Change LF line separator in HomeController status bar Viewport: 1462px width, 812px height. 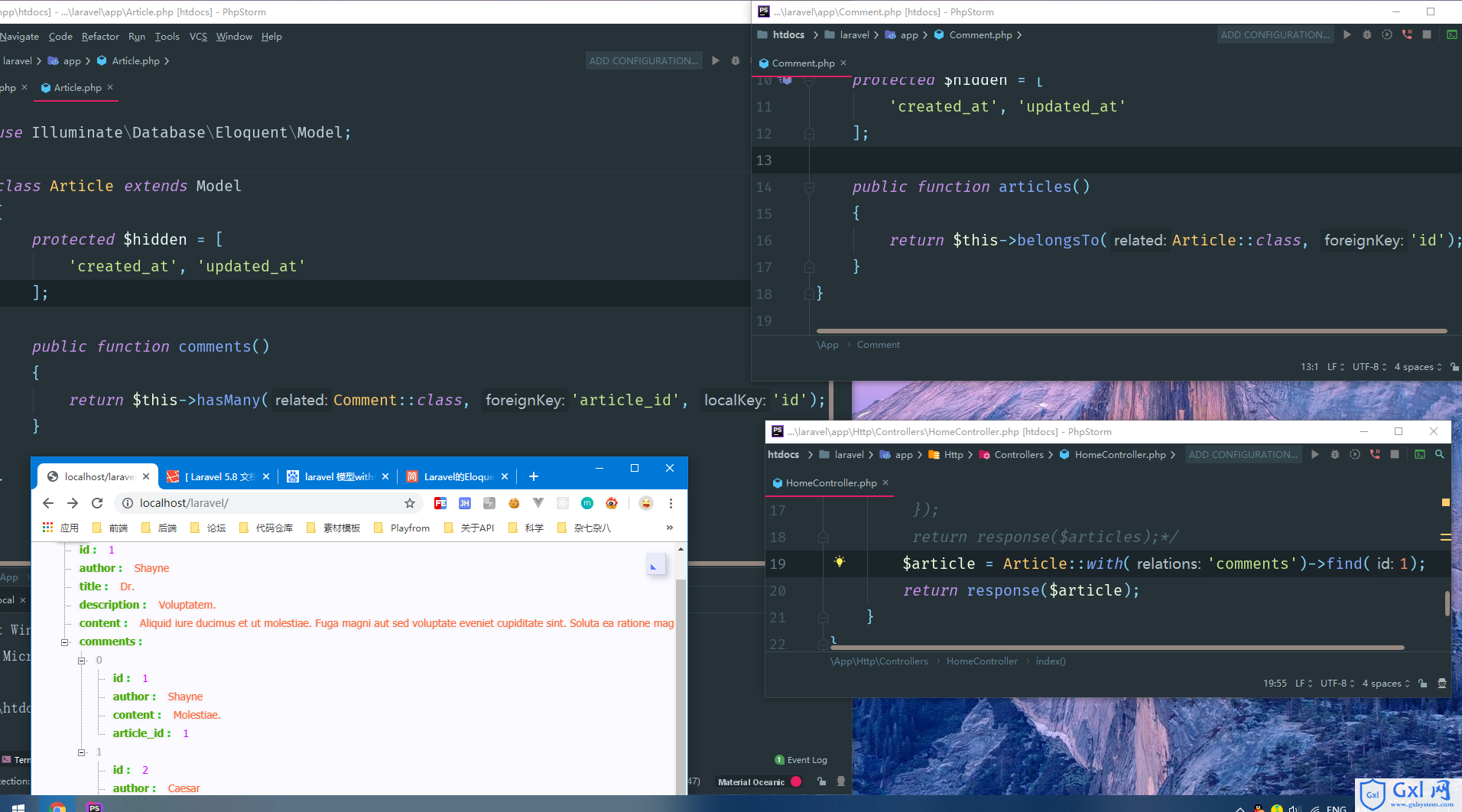pos(1304,683)
